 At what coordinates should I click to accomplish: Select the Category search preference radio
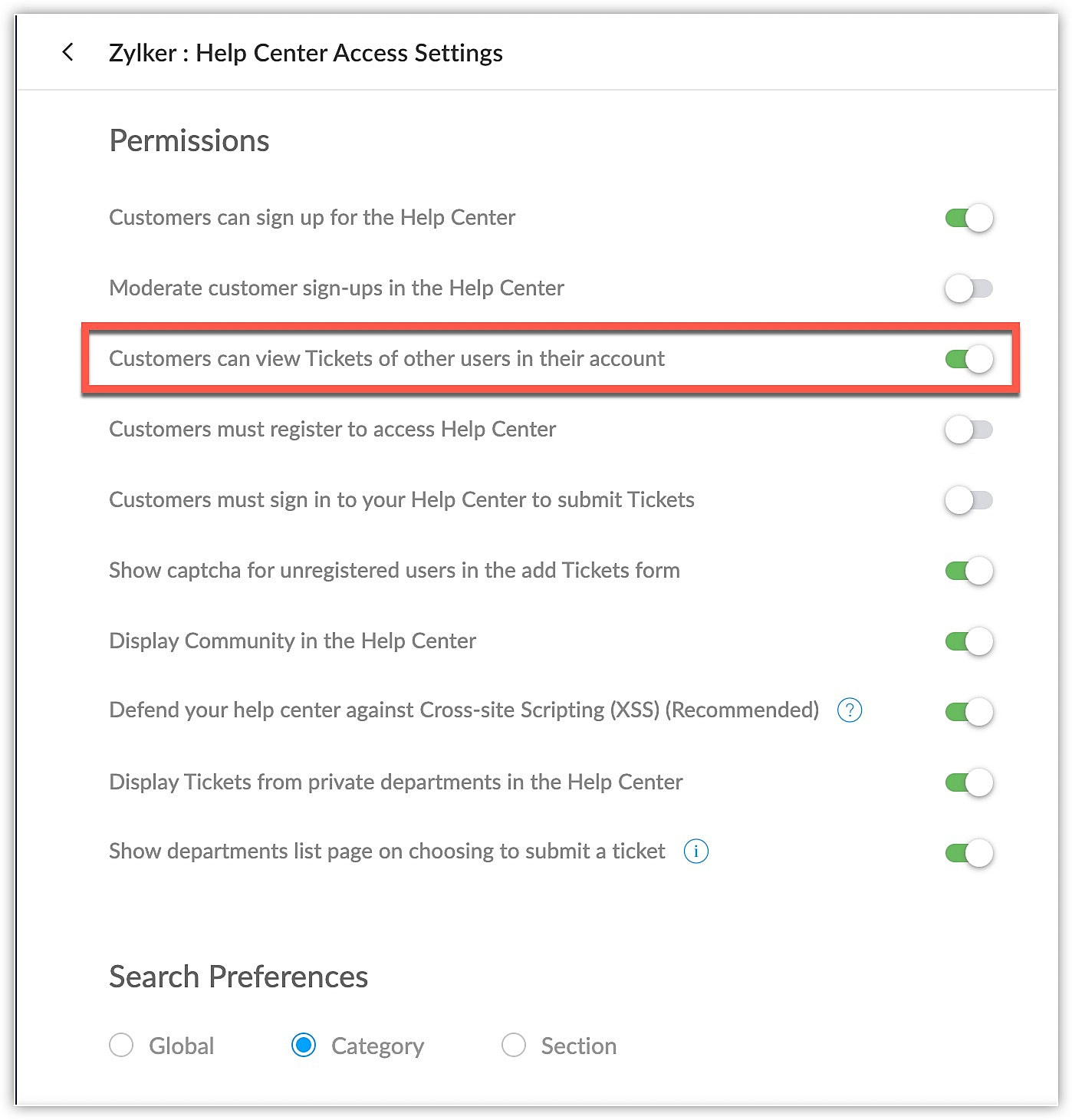[304, 1045]
